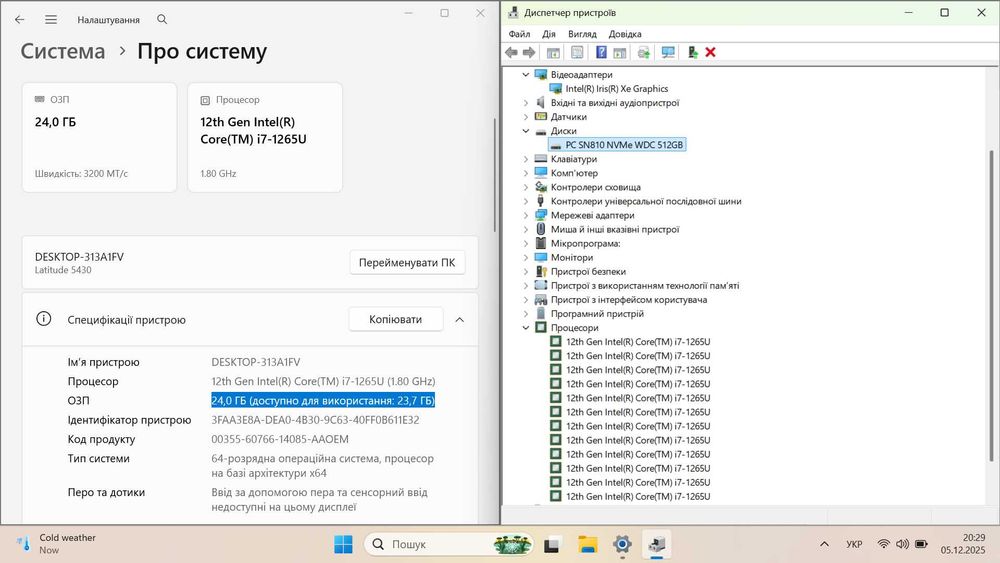The height and width of the screenshot is (563, 1000).
Task: Expand Миша й інші вказівні пристрої
Action: pos(526,230)
